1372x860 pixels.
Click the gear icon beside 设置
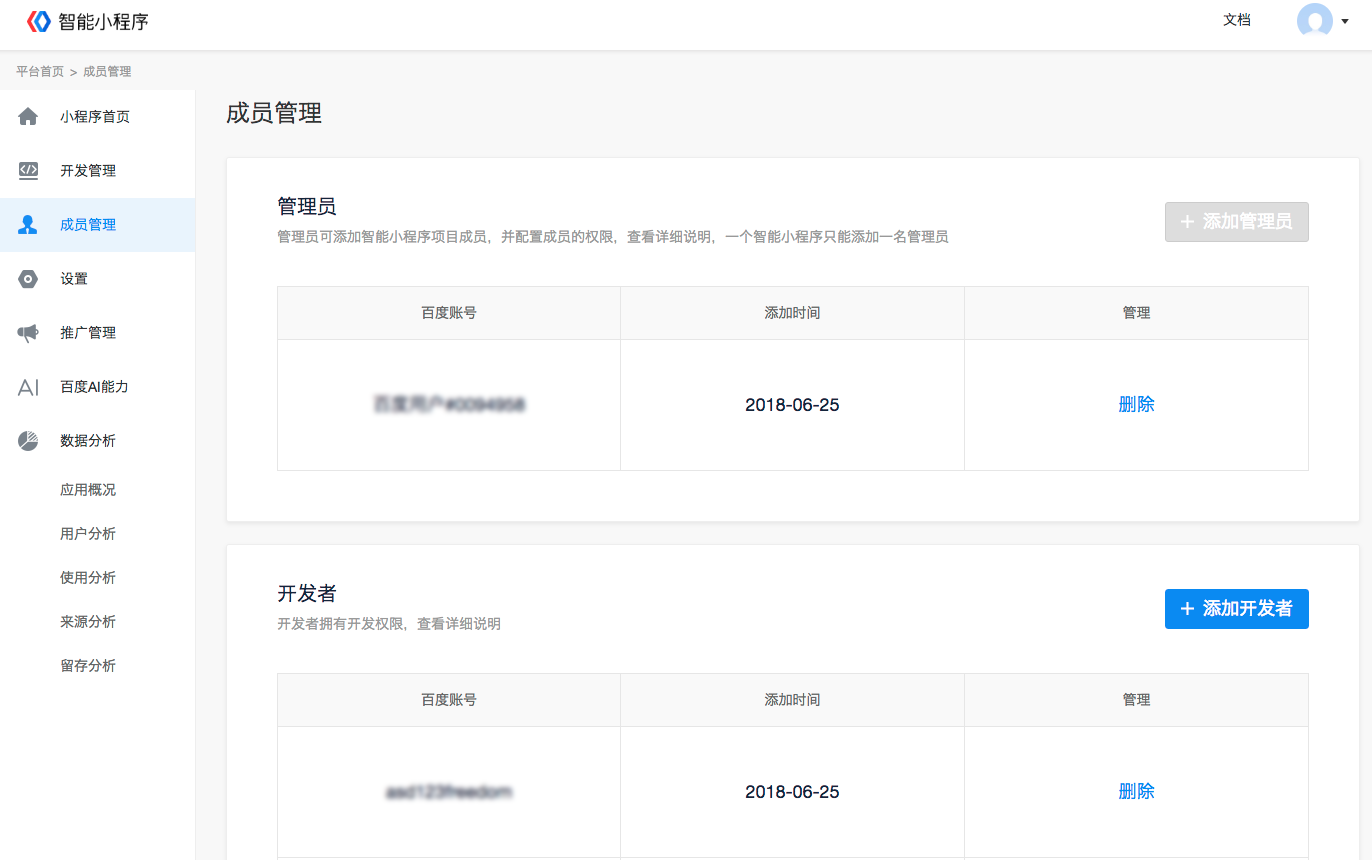coord(28,279)
